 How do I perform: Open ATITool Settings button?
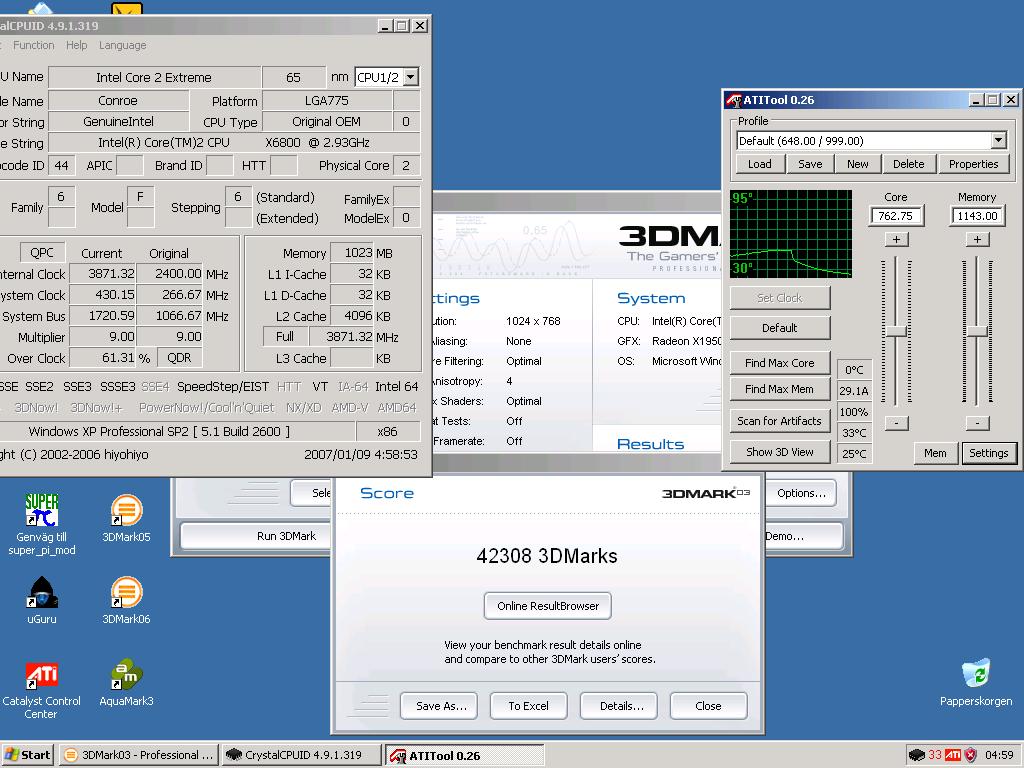tap(989, 453)
